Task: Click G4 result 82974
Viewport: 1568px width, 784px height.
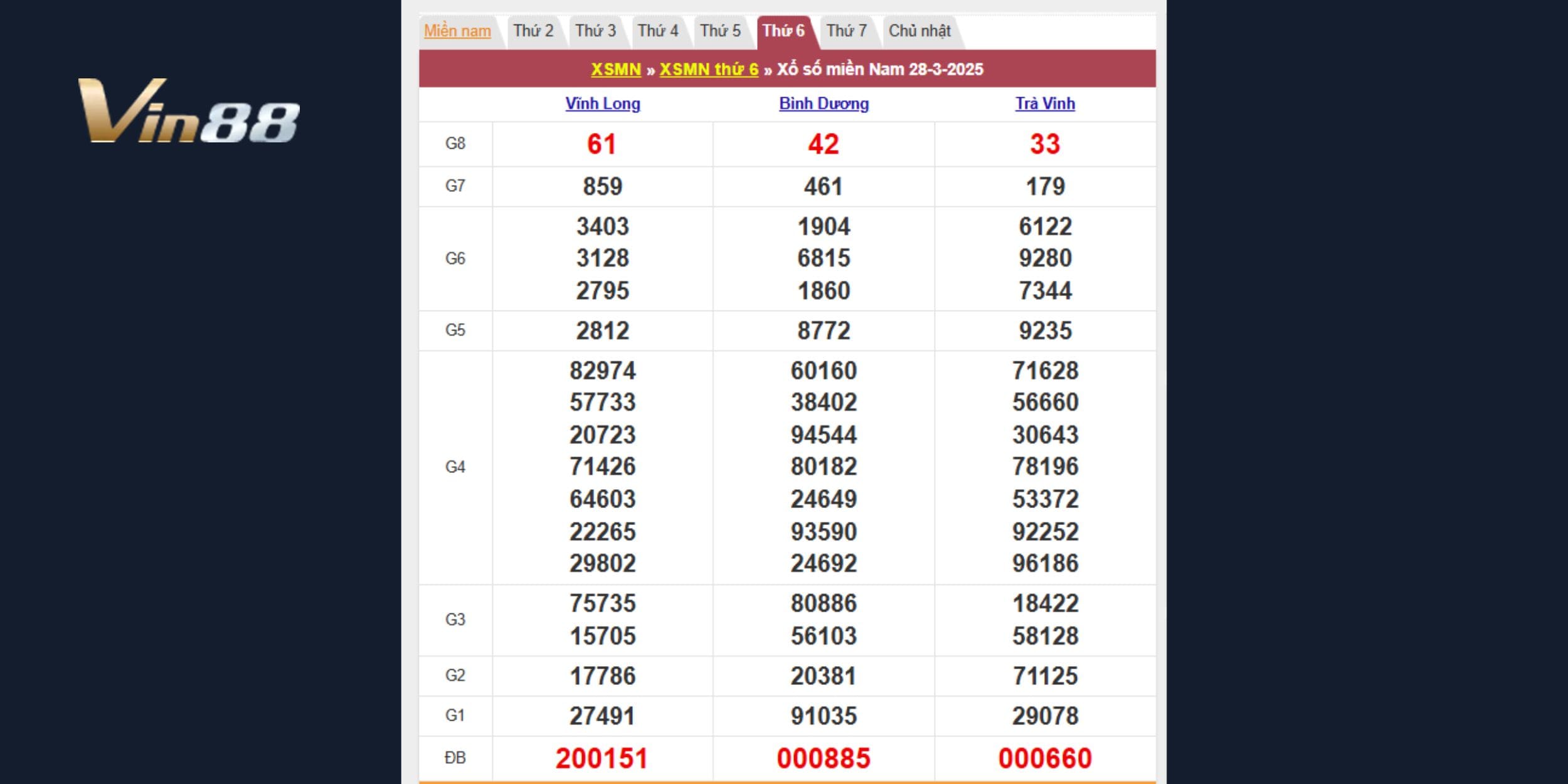Action: point(603,371)
